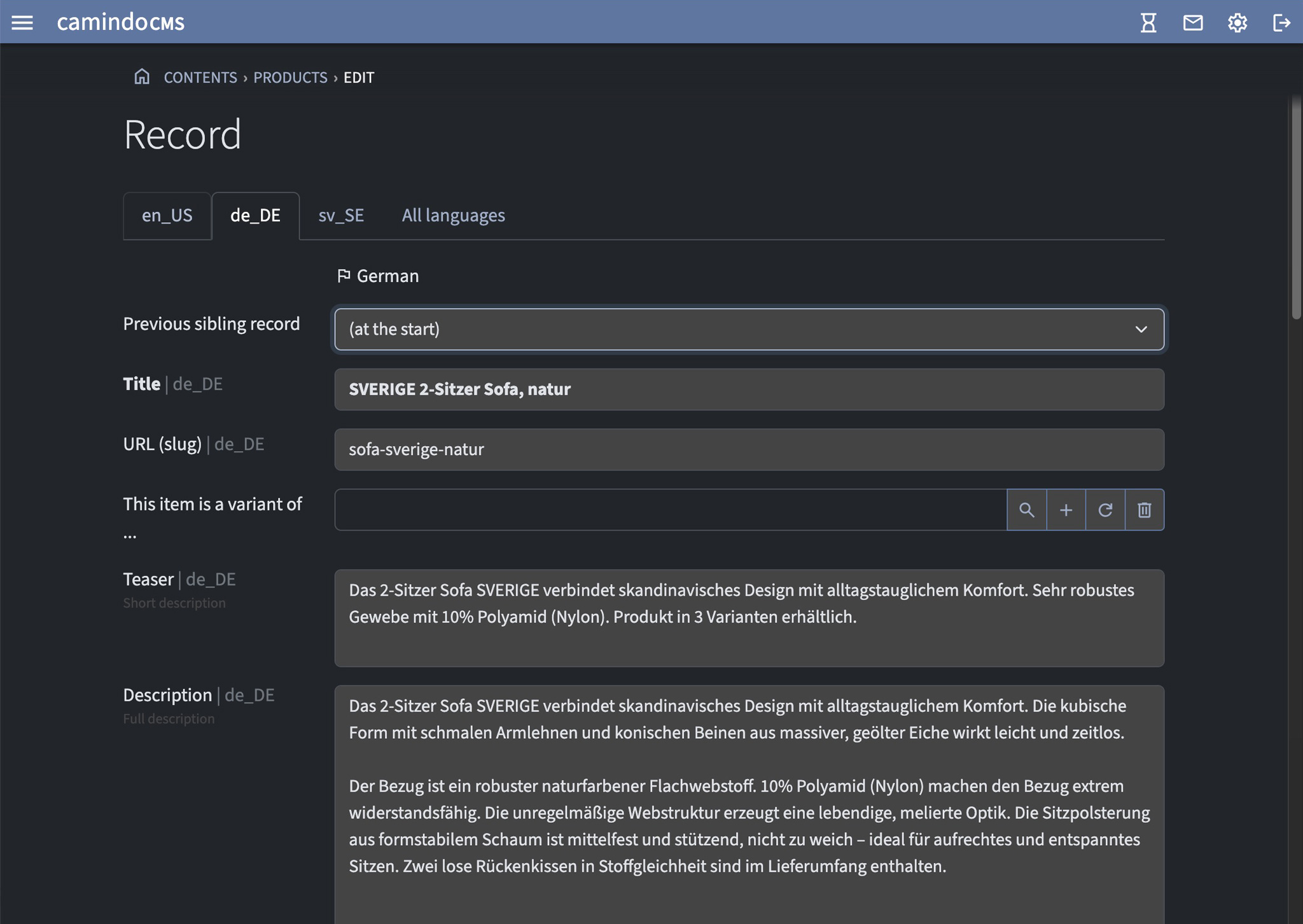Click the logout icon
The image size is (1303, 924).
(1281, 22)
